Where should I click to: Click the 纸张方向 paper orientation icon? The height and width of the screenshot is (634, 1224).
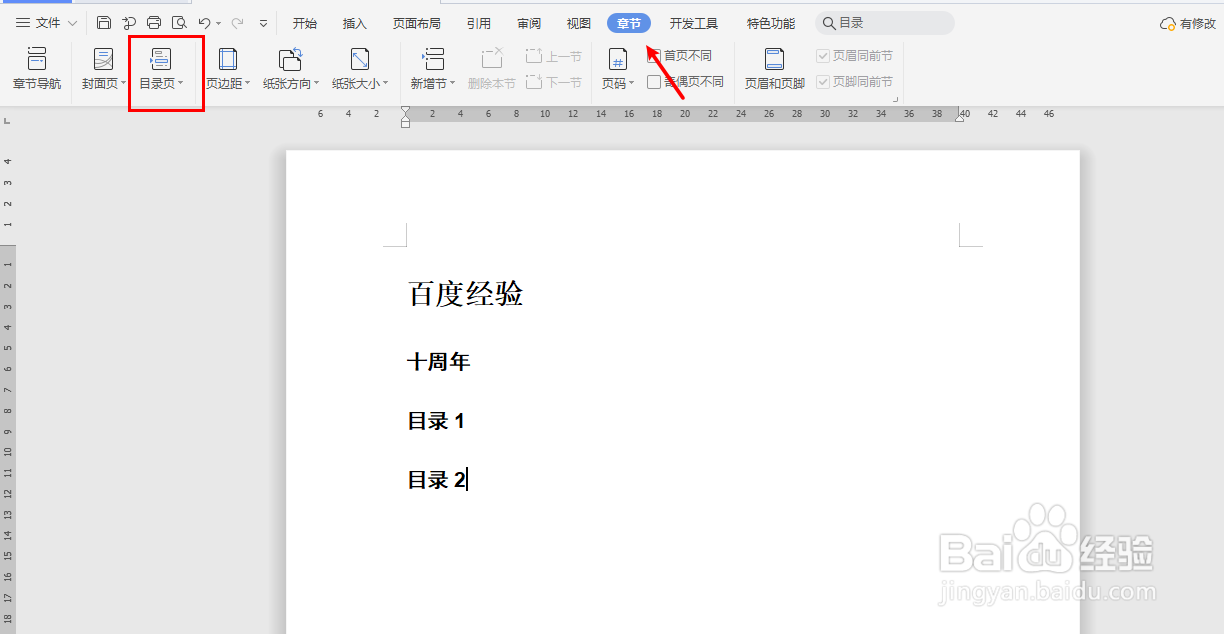point(291,59)
